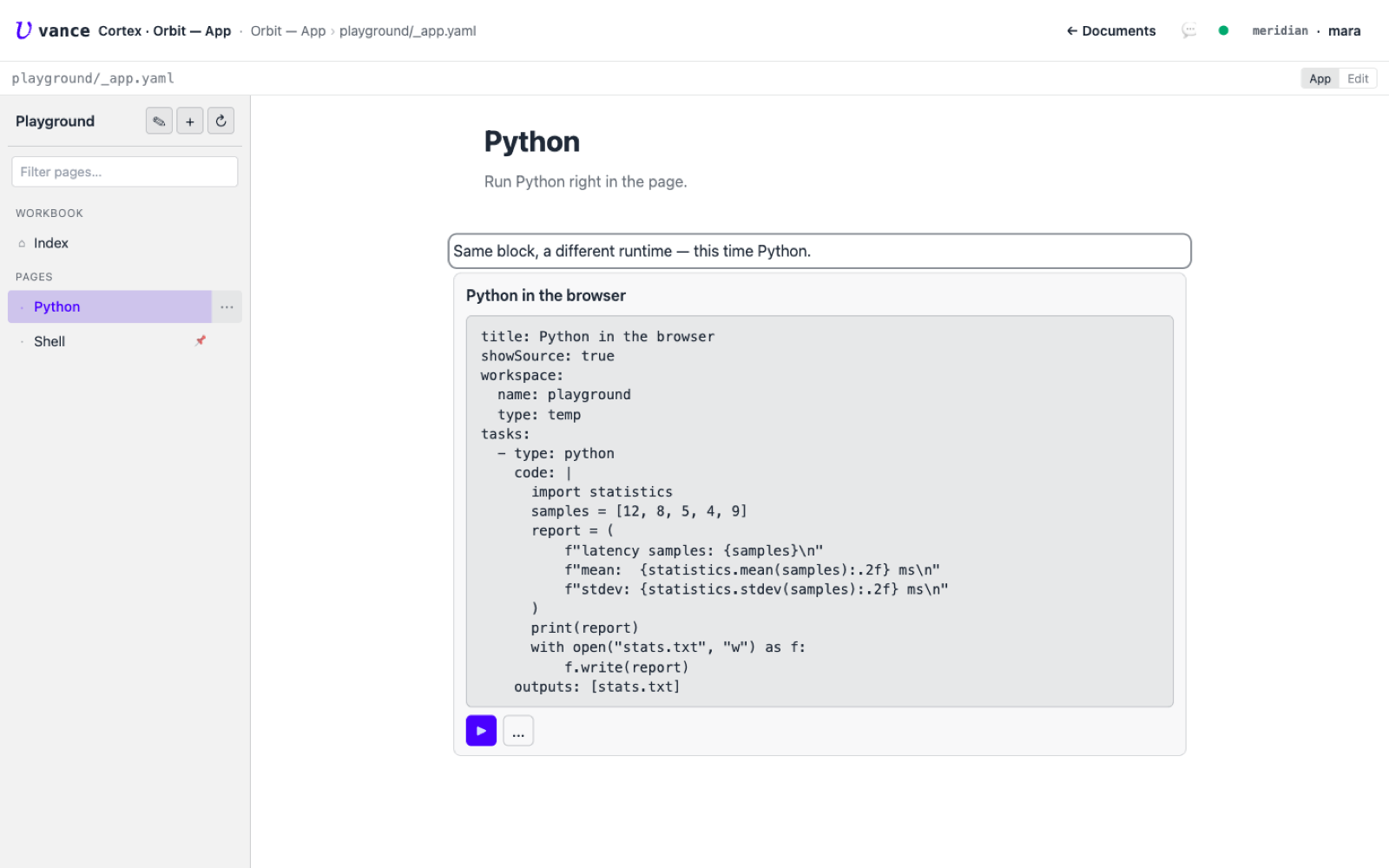Click the 'outputs: [stats.txt]' line
Viewport: 1389px width, 868px height.
[596, 687]
